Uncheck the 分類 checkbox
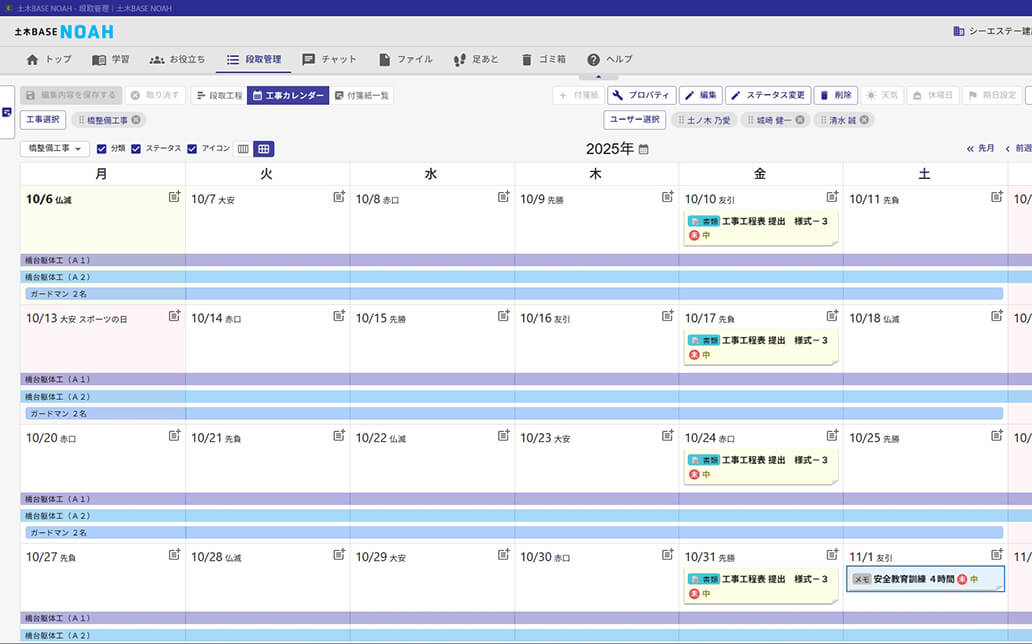Viewport: 1032px width, 644px height. (102, 149)
